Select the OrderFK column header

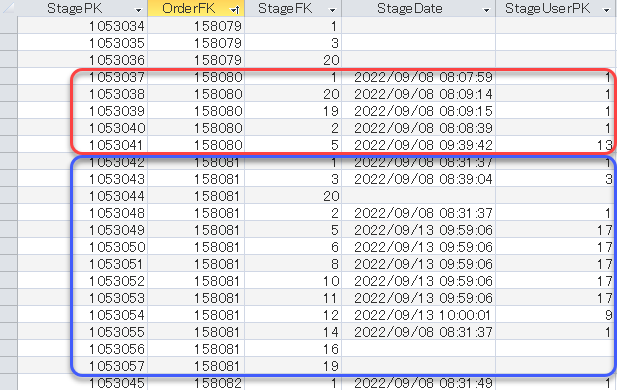pos(189,8)
